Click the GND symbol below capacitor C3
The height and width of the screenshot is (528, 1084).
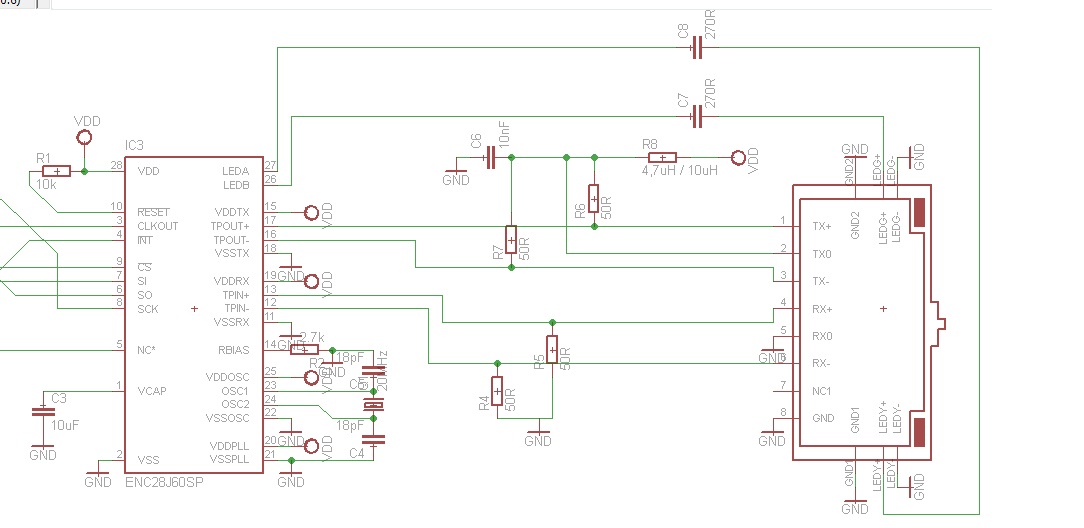[x=43, y=453]
